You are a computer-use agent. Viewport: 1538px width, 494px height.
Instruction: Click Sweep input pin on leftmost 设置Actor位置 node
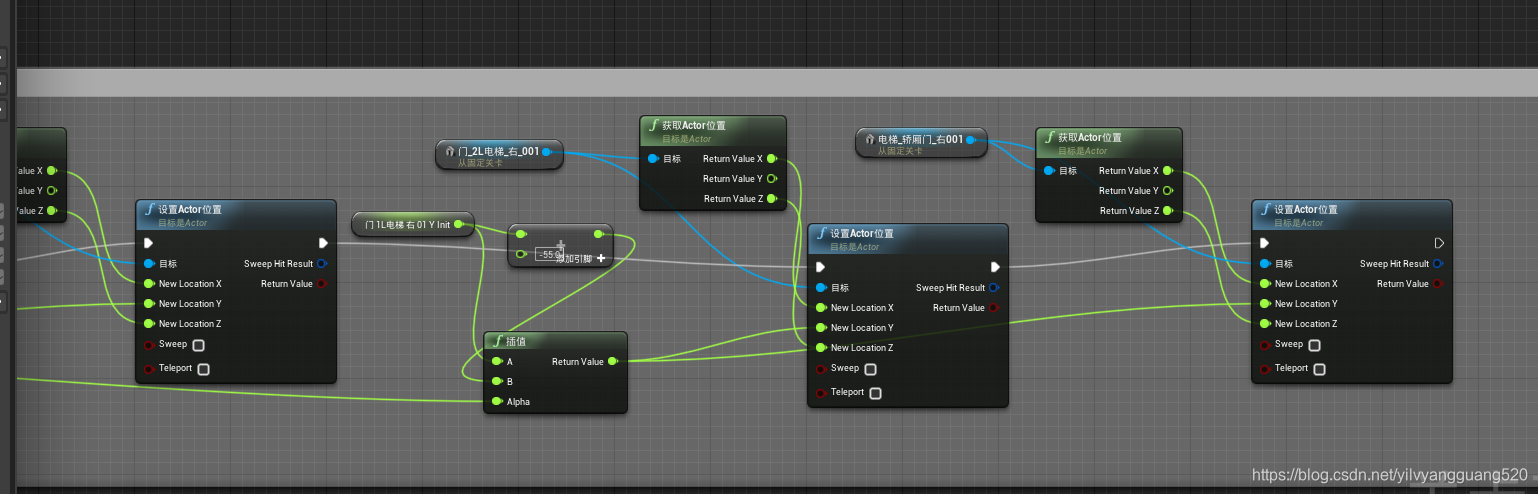149,345
